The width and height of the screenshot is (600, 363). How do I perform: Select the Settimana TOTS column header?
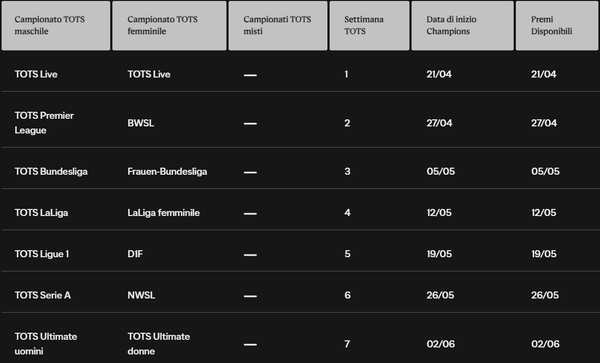[369, 26]
